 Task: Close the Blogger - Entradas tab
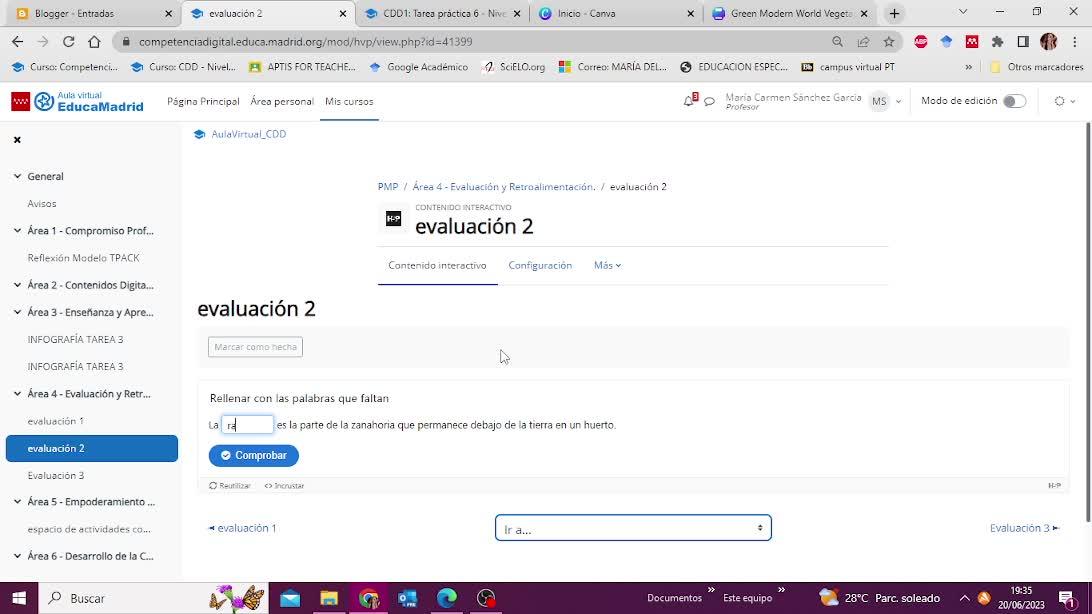tap(169, 13)
